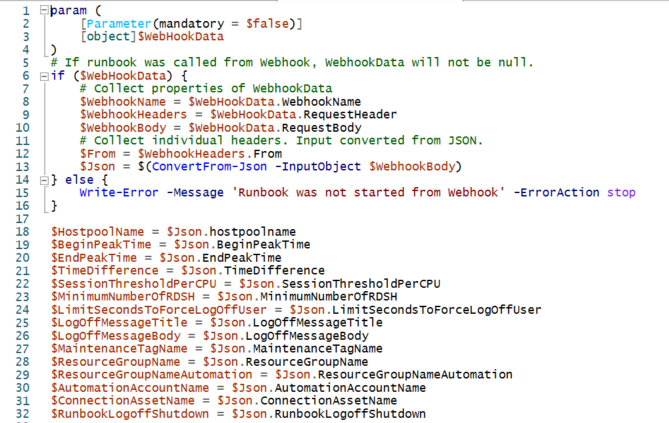669x423 pixels.
Task: Click the $WebhookHeaders.From expression
Action: [x=209, y=154]
